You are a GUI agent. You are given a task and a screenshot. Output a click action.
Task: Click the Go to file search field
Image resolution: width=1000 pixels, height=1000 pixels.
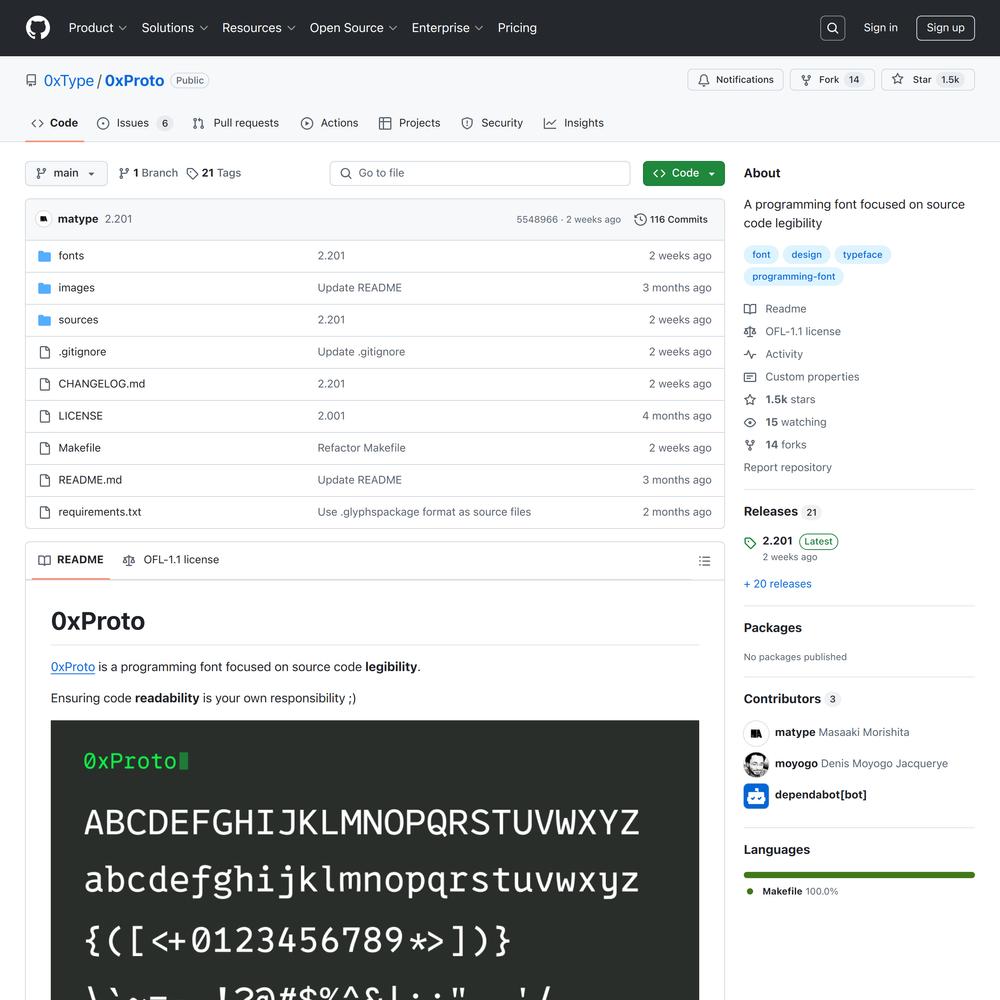pyautogui.click(x=480, y=173)
